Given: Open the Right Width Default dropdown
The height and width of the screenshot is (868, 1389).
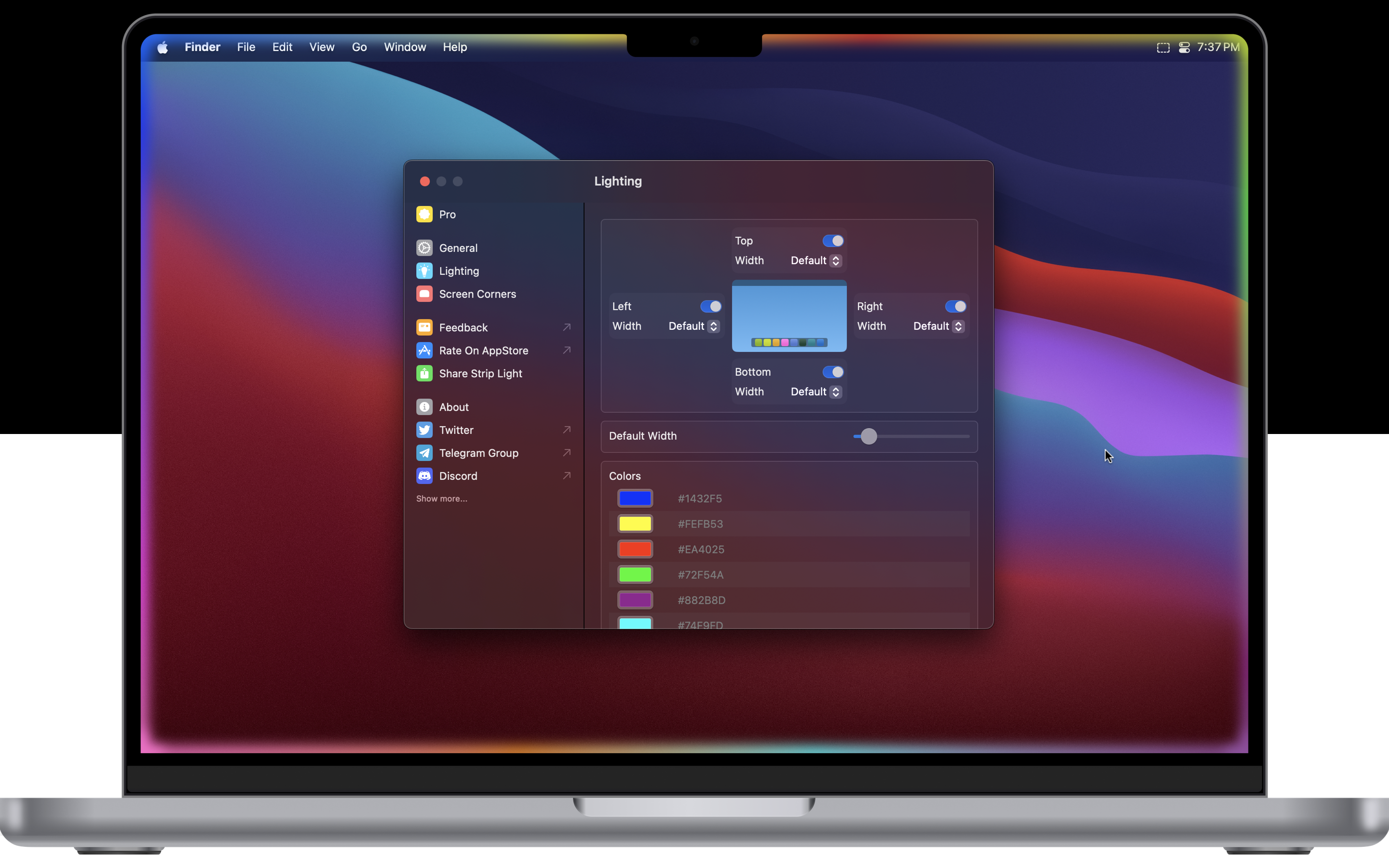Looking at the screenshot, I should (x=939, y=326).
